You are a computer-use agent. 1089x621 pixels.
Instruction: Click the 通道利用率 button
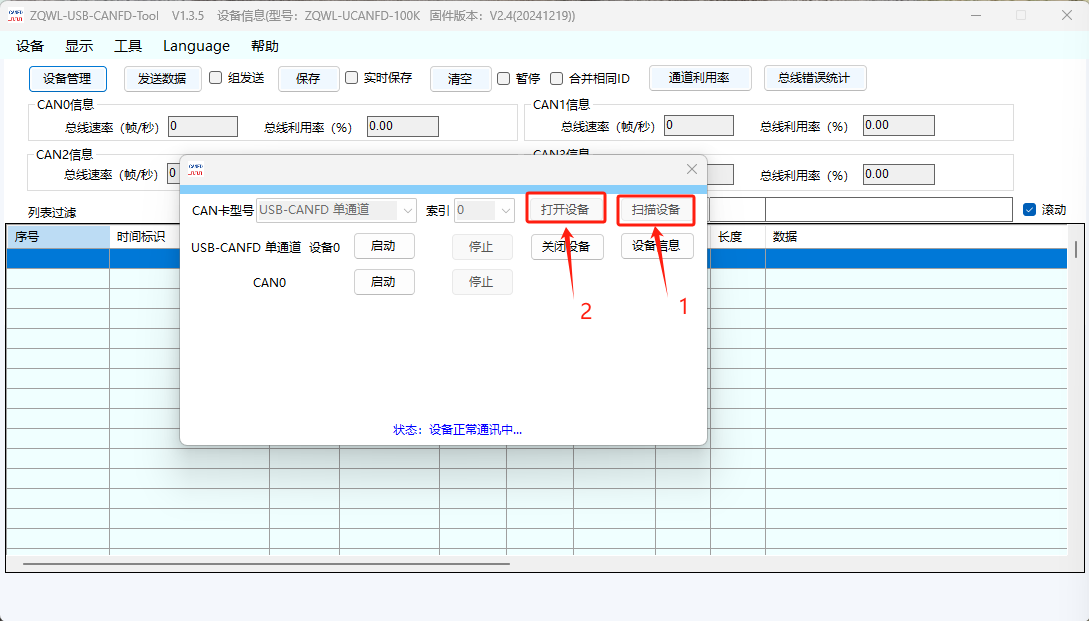[699, 78]
